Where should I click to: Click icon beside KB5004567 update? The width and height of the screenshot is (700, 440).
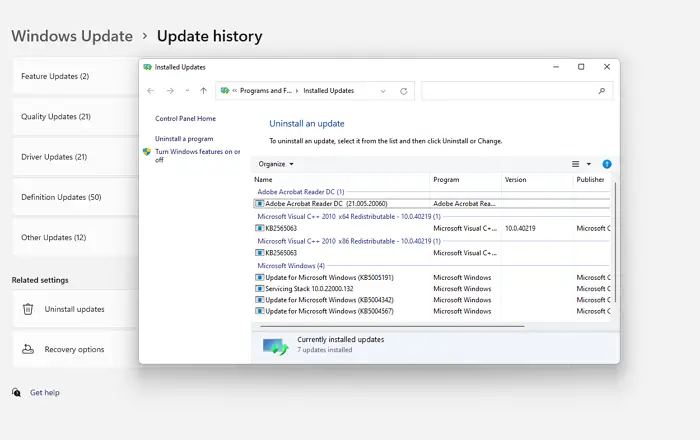pyautogui.click(x=259, y=311)
